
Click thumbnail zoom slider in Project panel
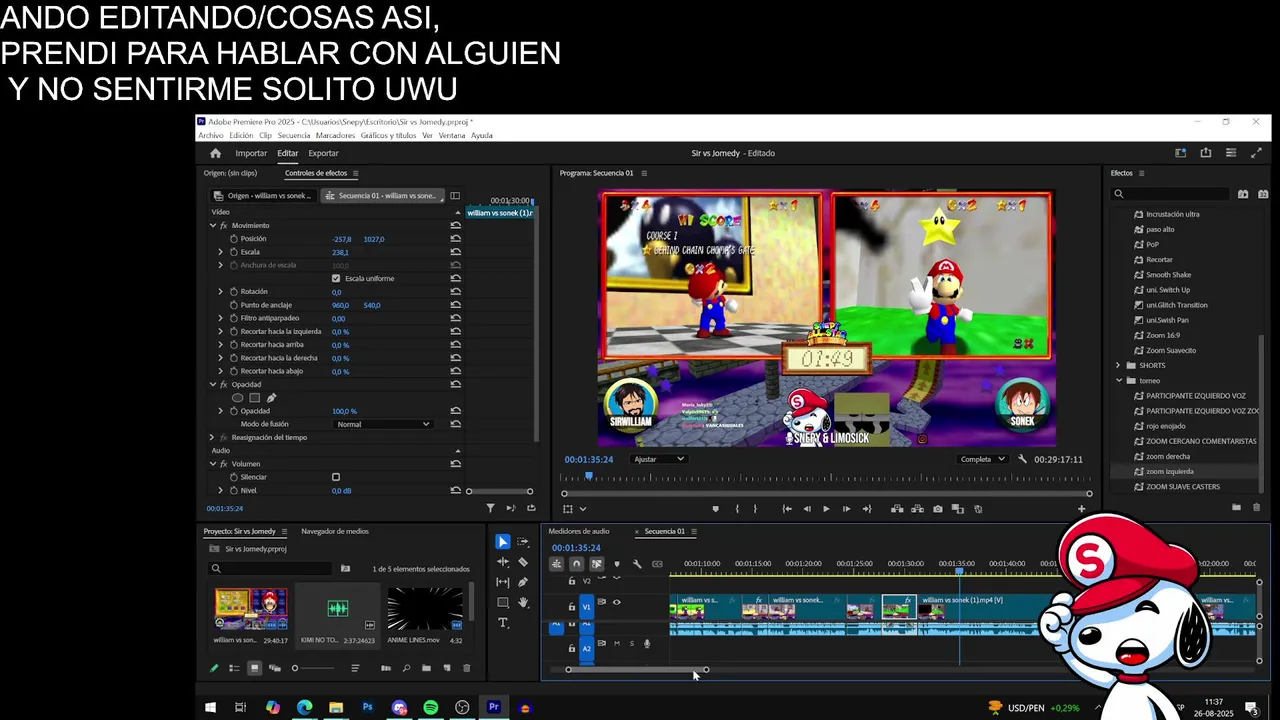pos(314,668)
